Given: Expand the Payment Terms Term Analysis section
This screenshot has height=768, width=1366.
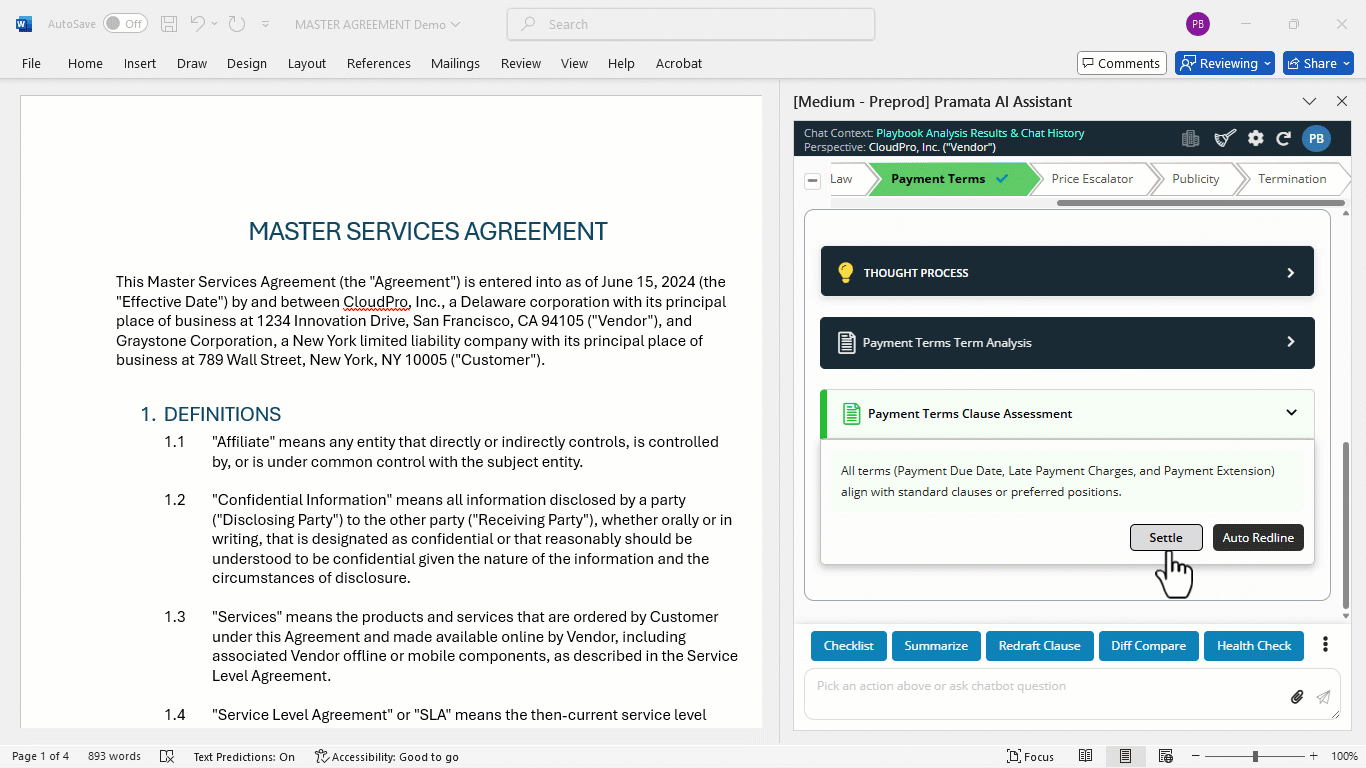Looking at the screenshot, I should click(x=1067, y=342).
